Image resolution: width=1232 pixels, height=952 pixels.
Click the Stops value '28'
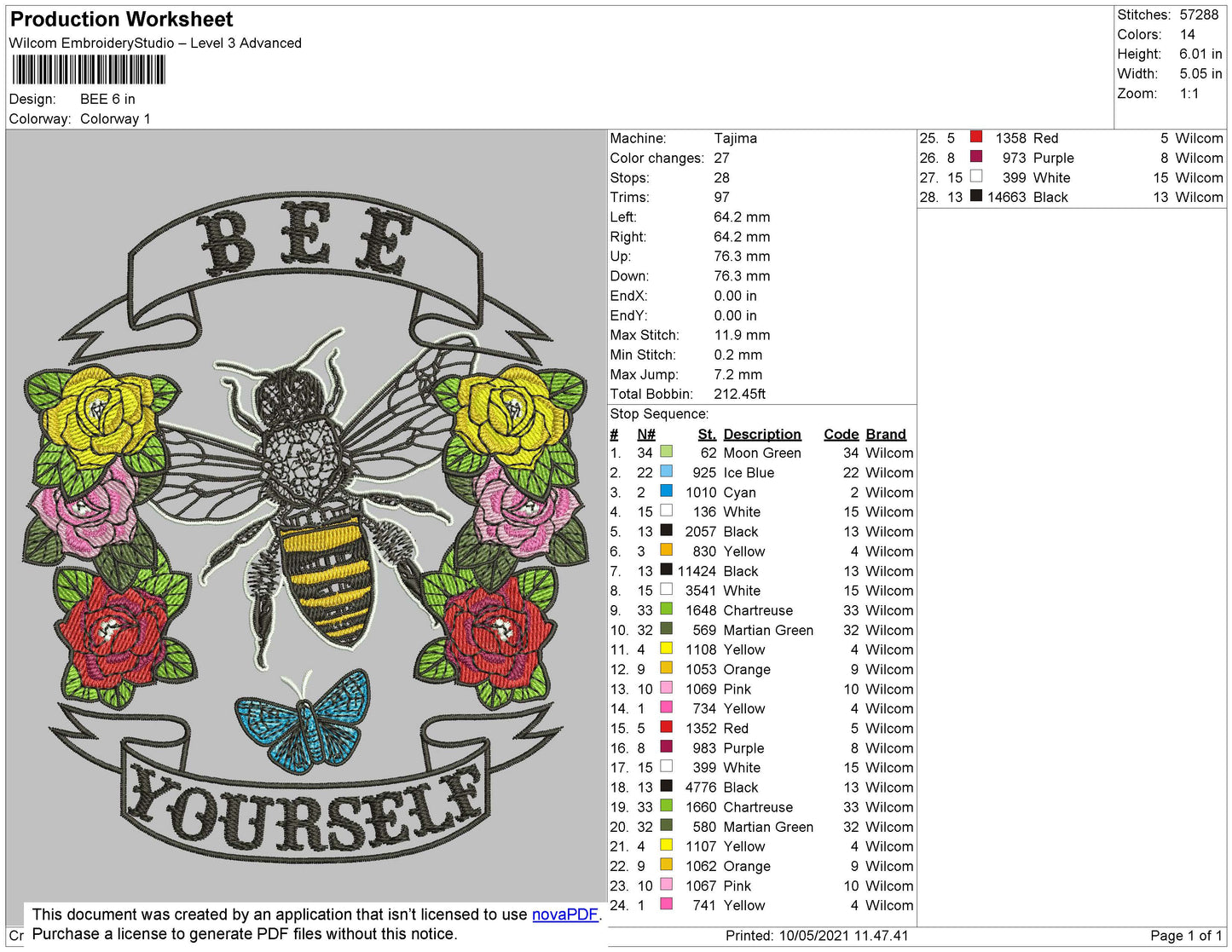pyautogui.click(x=721, y=177)
